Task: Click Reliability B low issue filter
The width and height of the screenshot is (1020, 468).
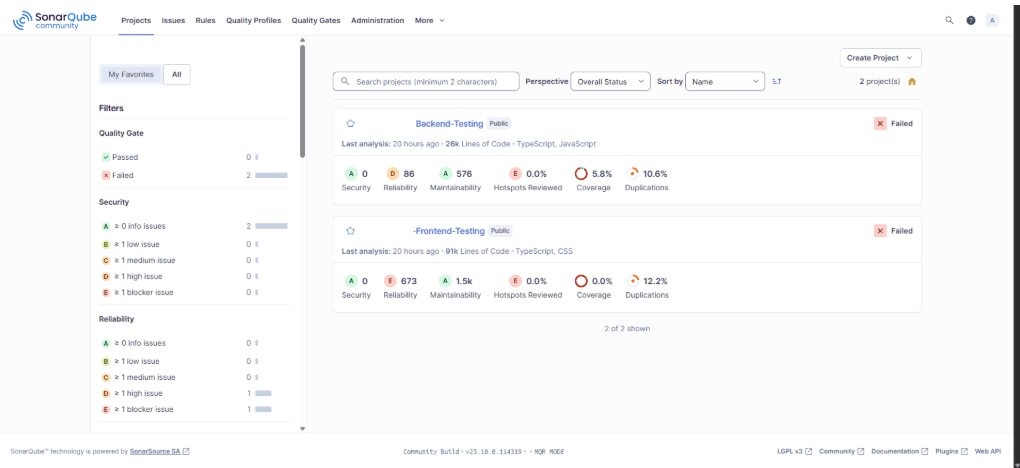Action: point(193,361)
